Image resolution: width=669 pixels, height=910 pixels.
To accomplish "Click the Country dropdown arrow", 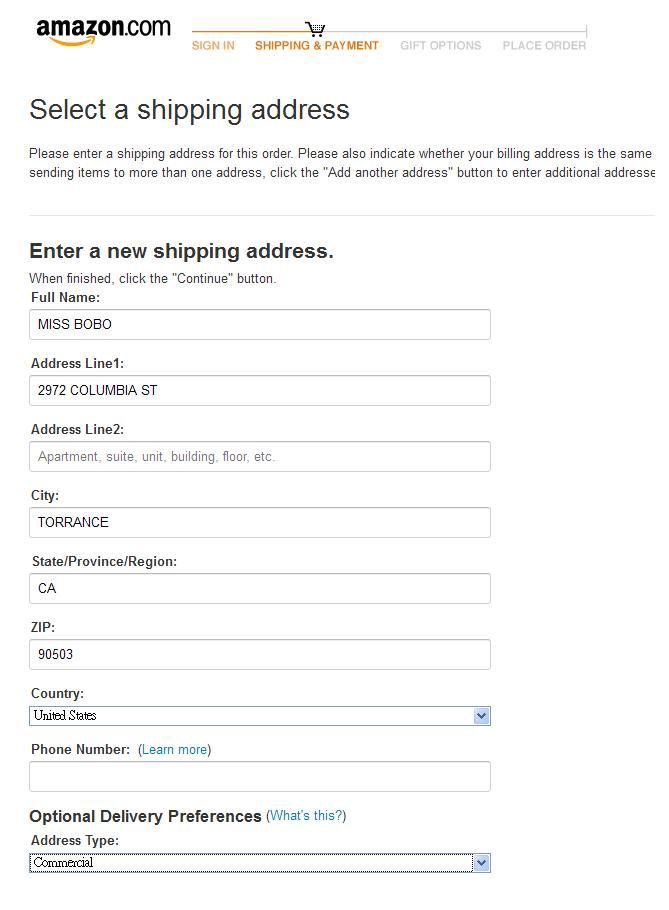I will point(483,715).
